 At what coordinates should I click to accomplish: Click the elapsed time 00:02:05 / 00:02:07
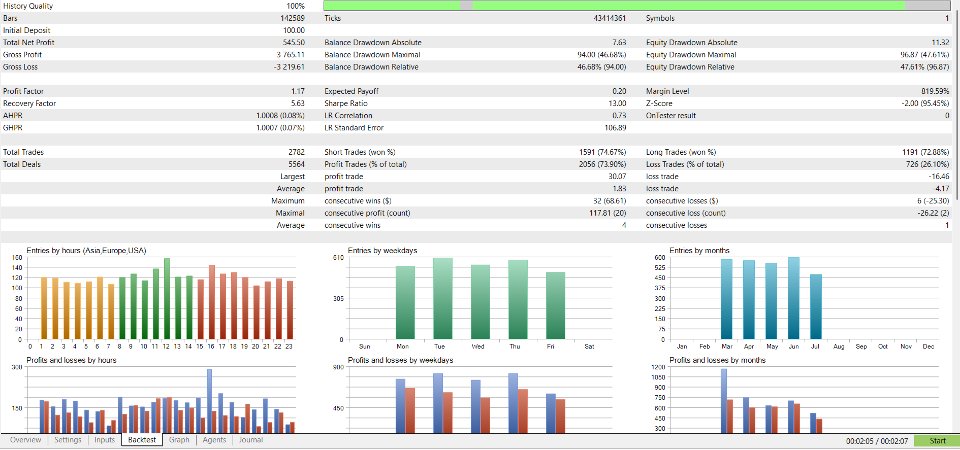[877, 441]
